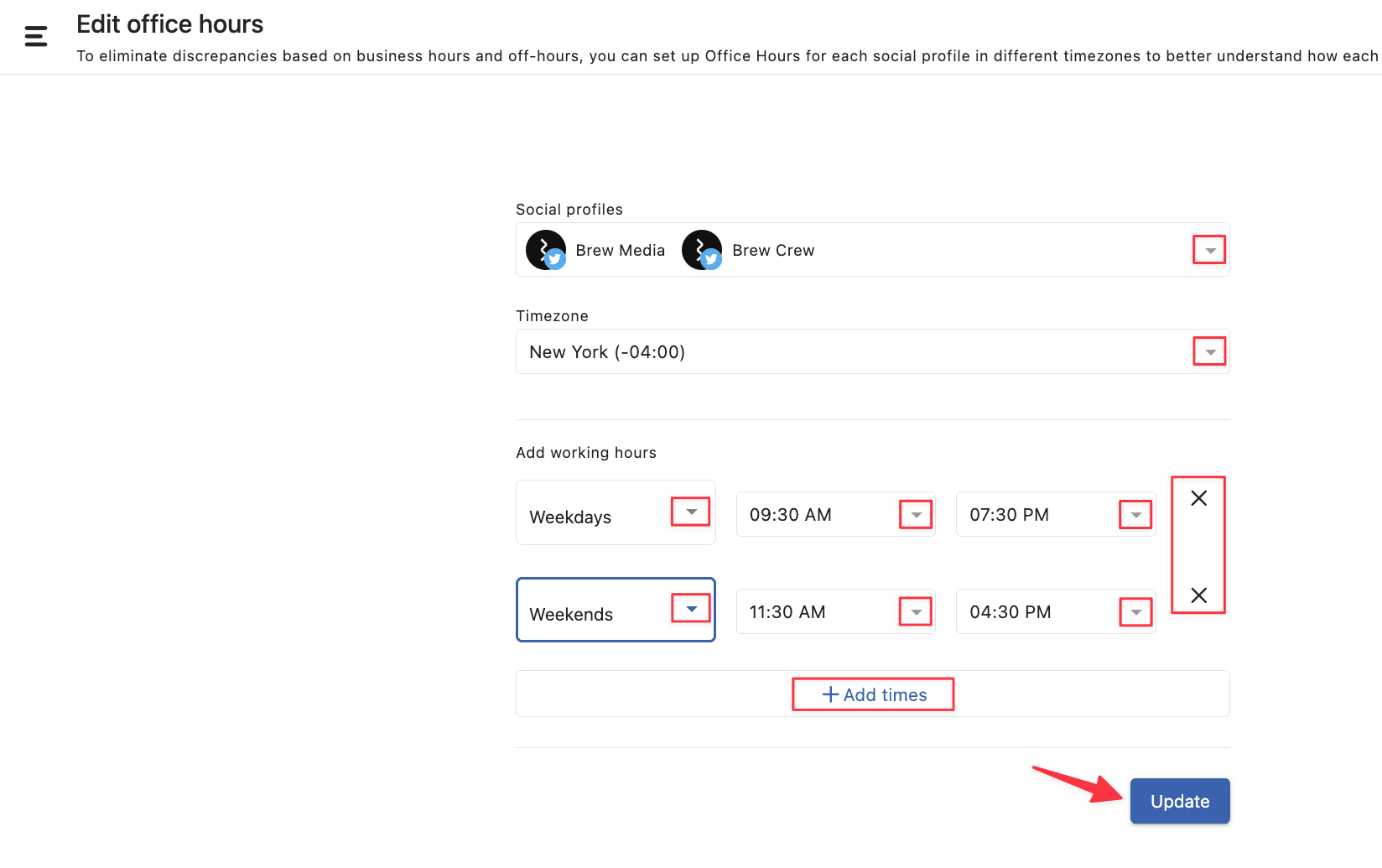Open the Timezone dropdown arrow
Screen dimensions: 1382x868
pyautogui.click(x=1209, y=351)
